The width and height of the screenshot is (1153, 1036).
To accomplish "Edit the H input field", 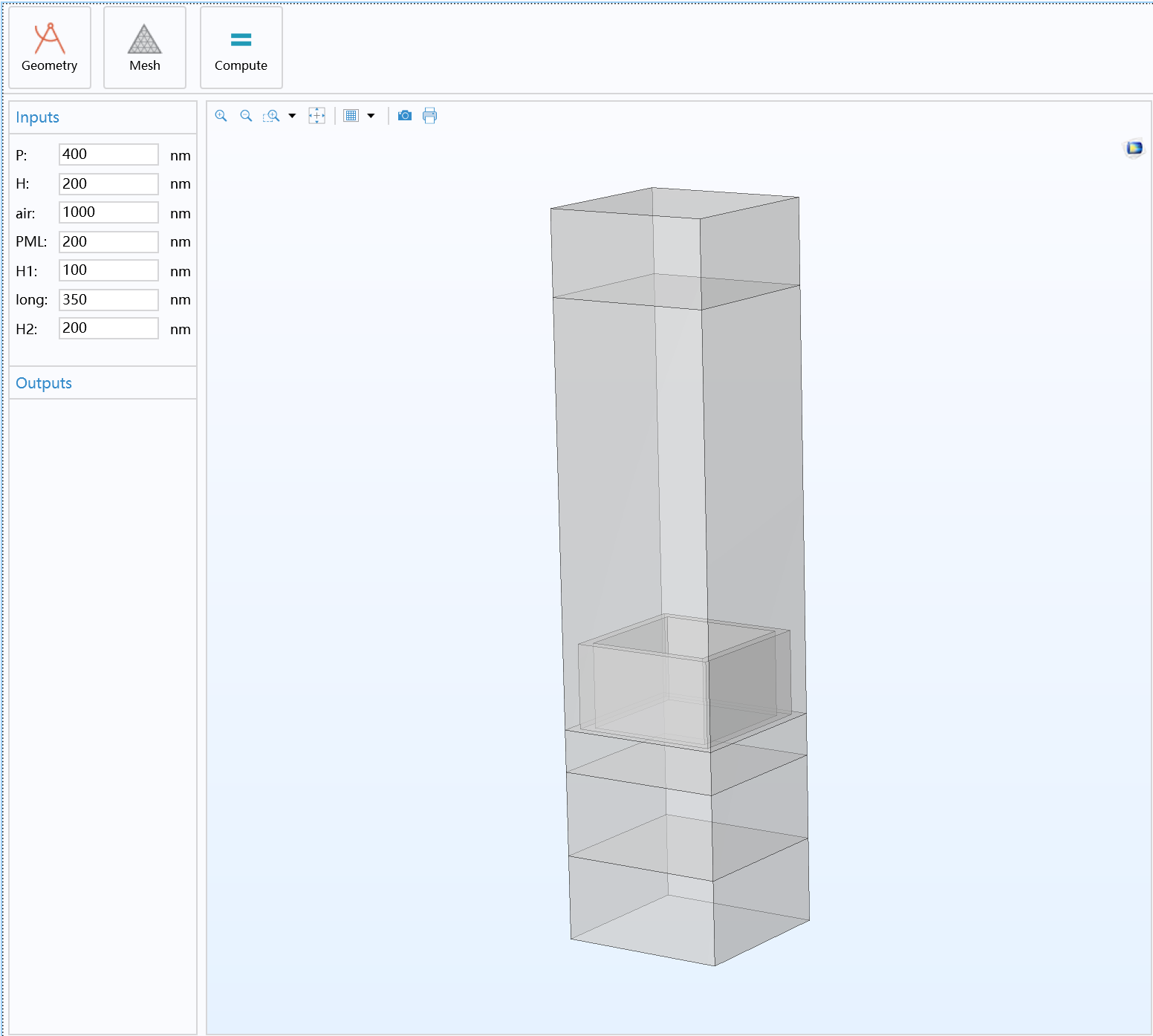I will (108, 184).
